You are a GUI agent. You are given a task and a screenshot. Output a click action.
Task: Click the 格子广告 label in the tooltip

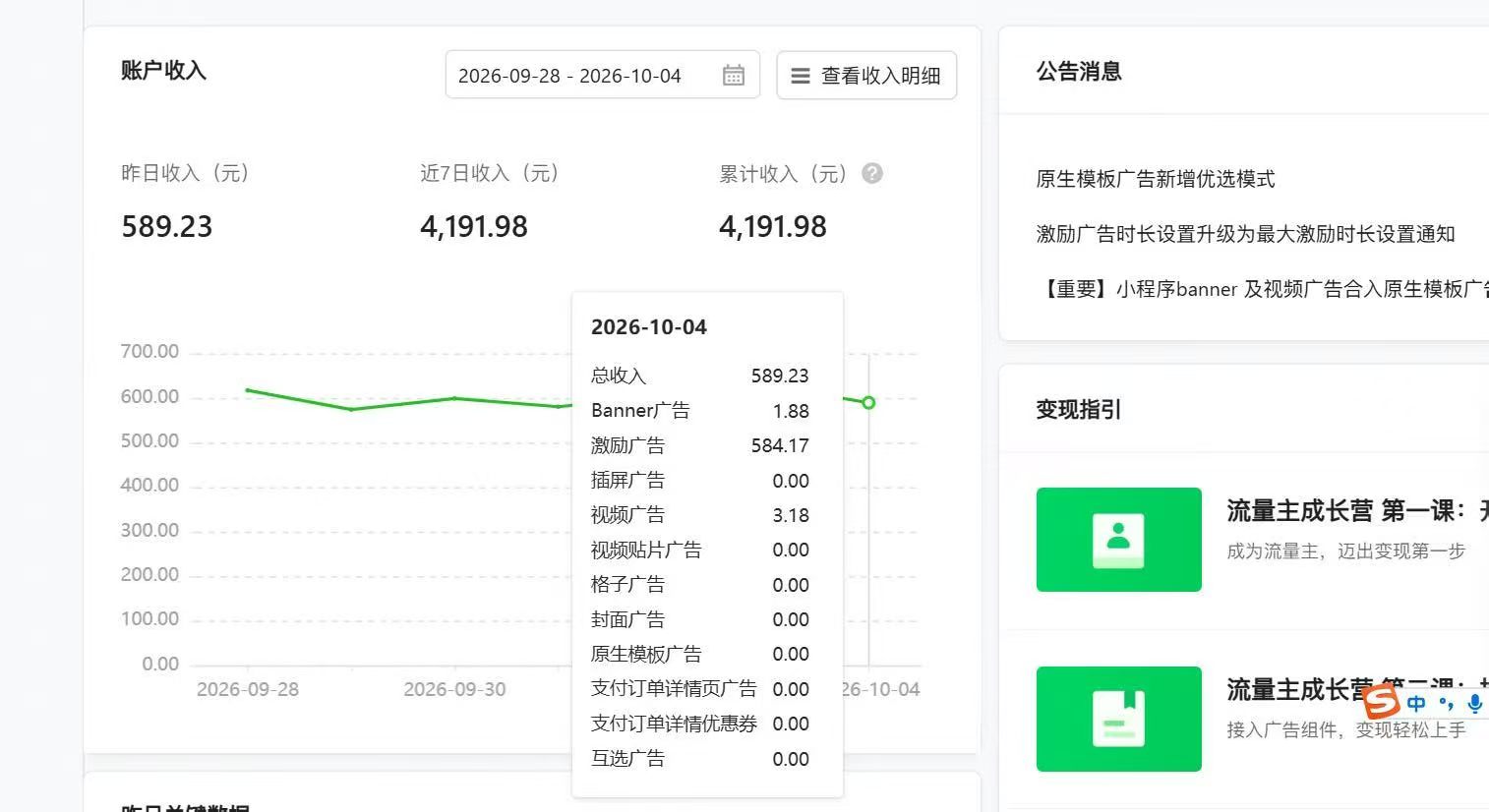point(627,585)
